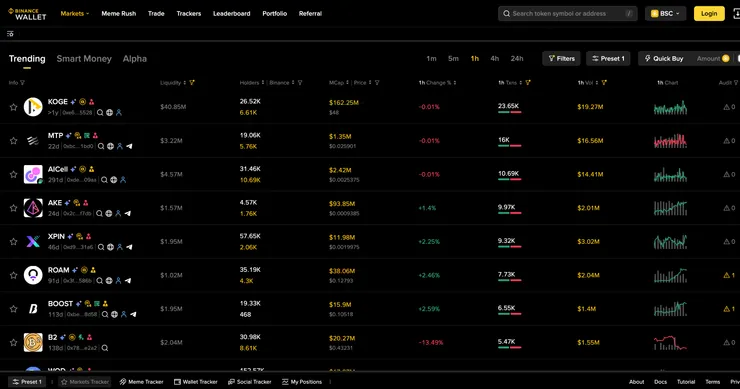The image size is (740, 389).
Task: Favorite the B2 token with star
Action: (x=13, y=342)
